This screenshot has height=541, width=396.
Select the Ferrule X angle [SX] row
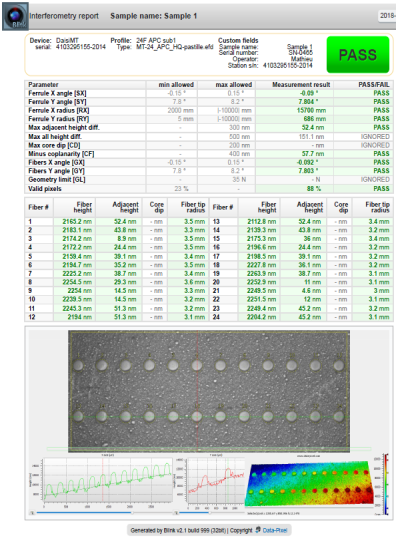209,93
